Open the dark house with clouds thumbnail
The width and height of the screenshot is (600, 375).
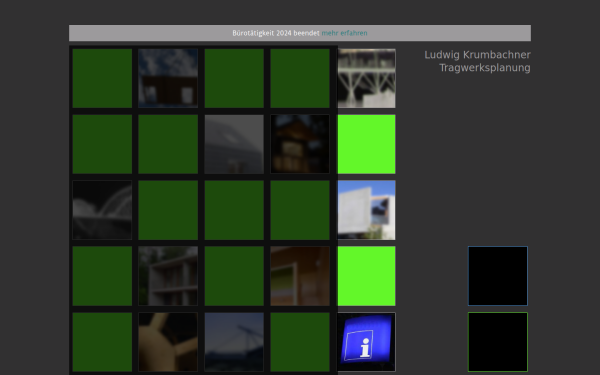[168, 78]
